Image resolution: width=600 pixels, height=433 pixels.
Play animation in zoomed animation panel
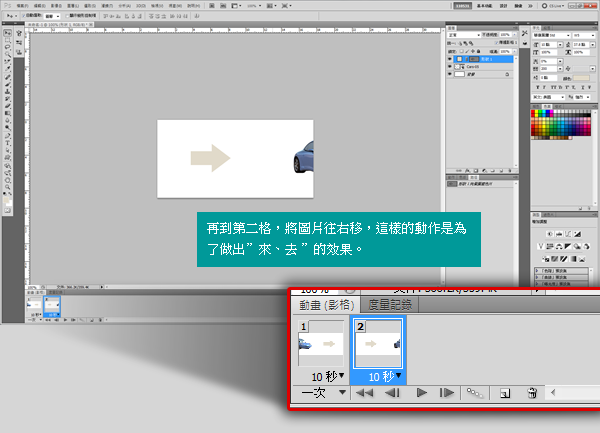(x=421, y=393)
